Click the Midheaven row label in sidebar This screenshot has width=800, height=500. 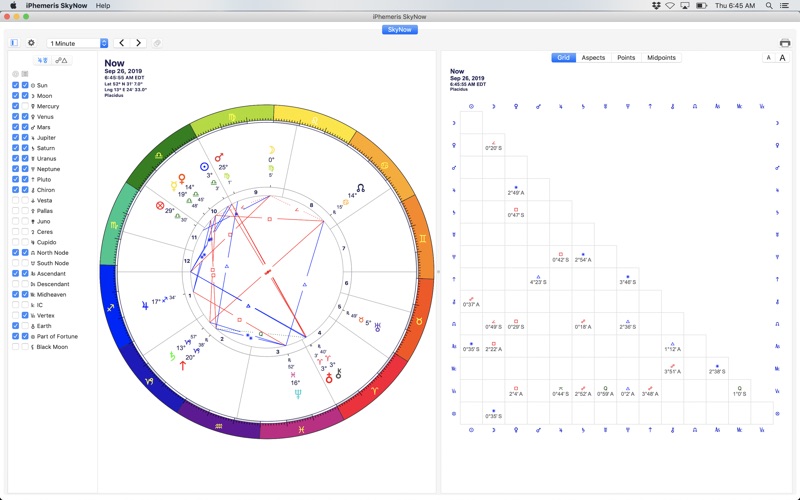[x=51, y=294]
